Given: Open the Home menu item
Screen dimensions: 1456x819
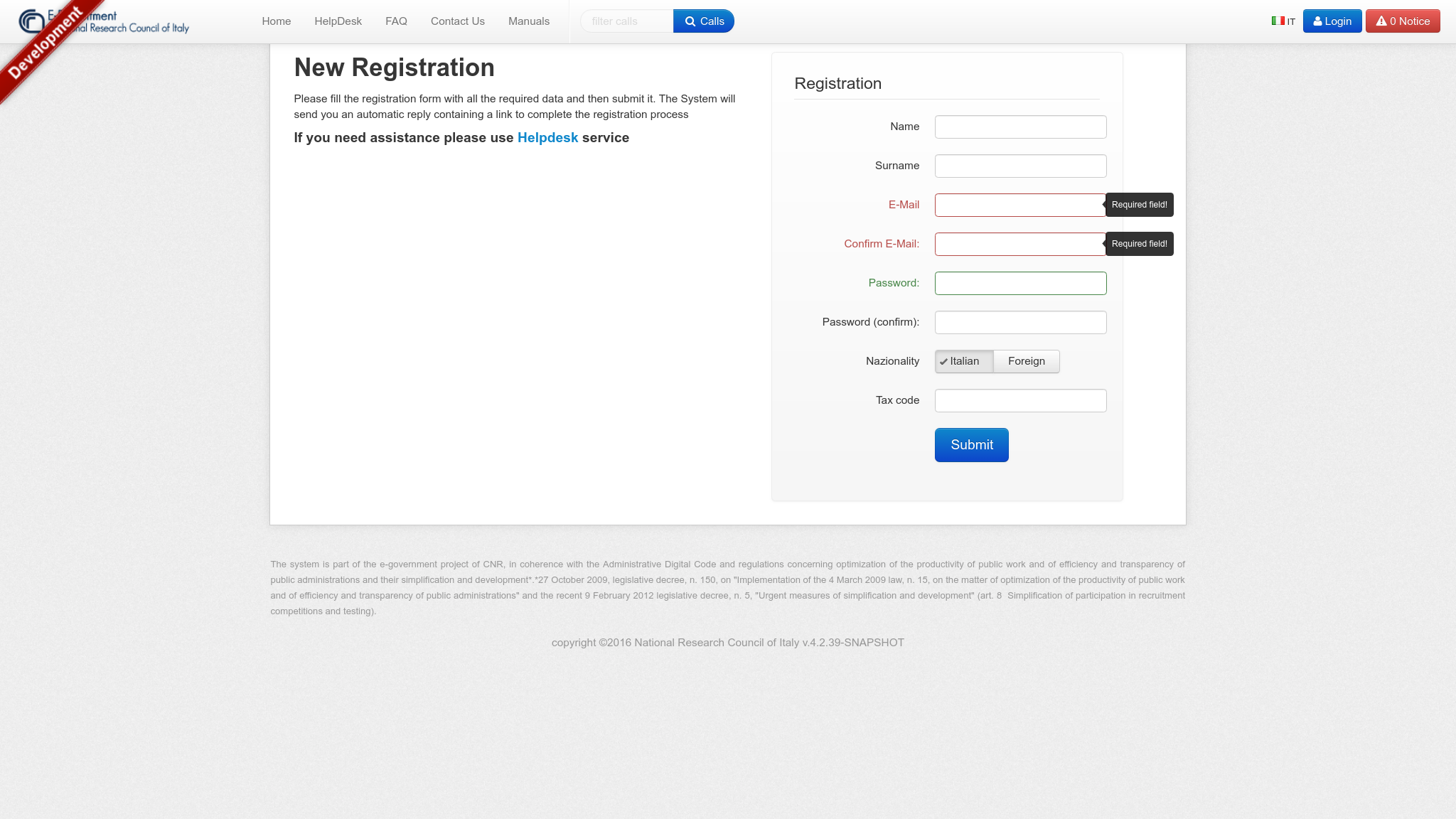Looking at the screenshot, I should pos(276,21).
